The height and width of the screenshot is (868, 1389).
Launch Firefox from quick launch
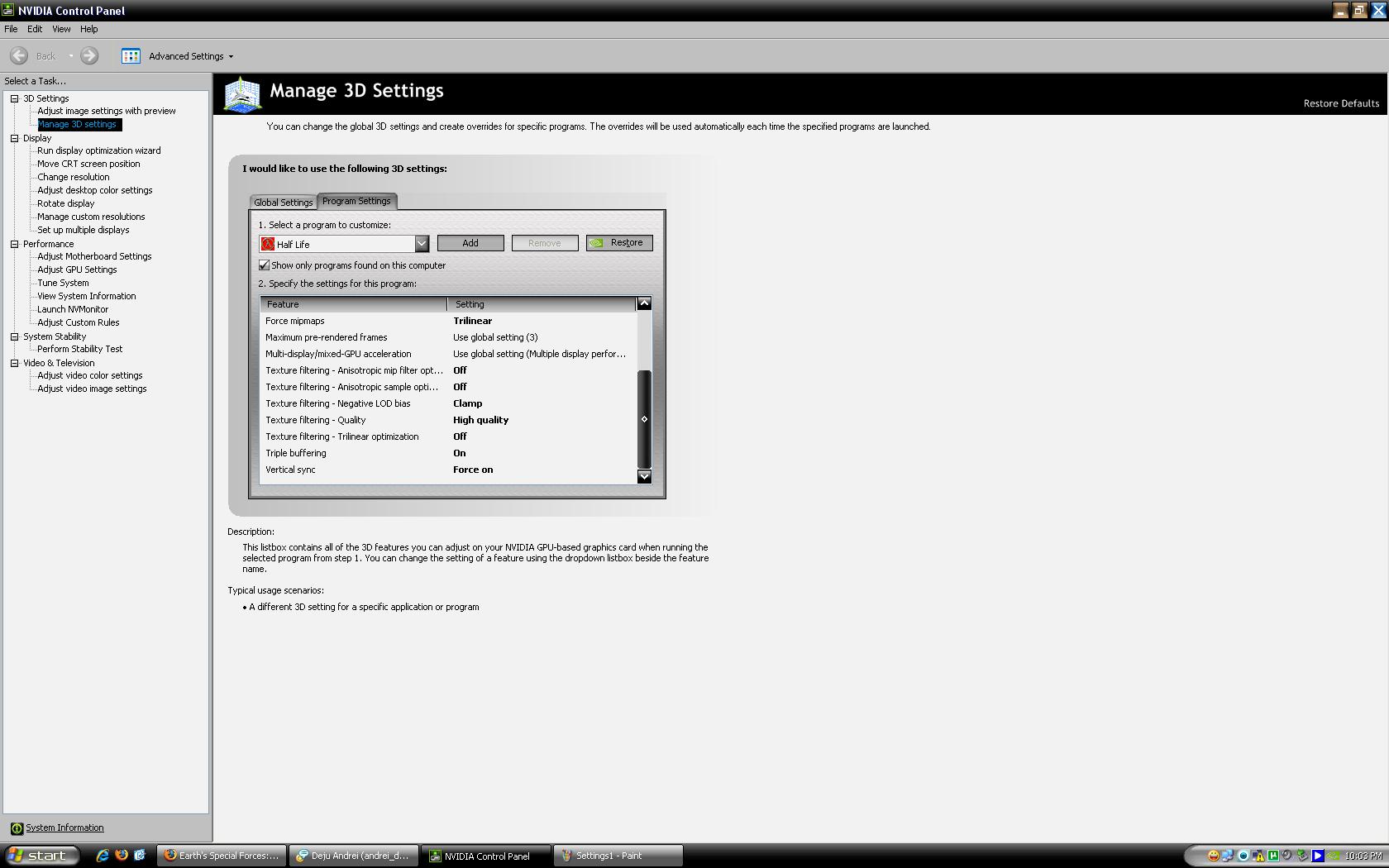[x=122, y=856]
